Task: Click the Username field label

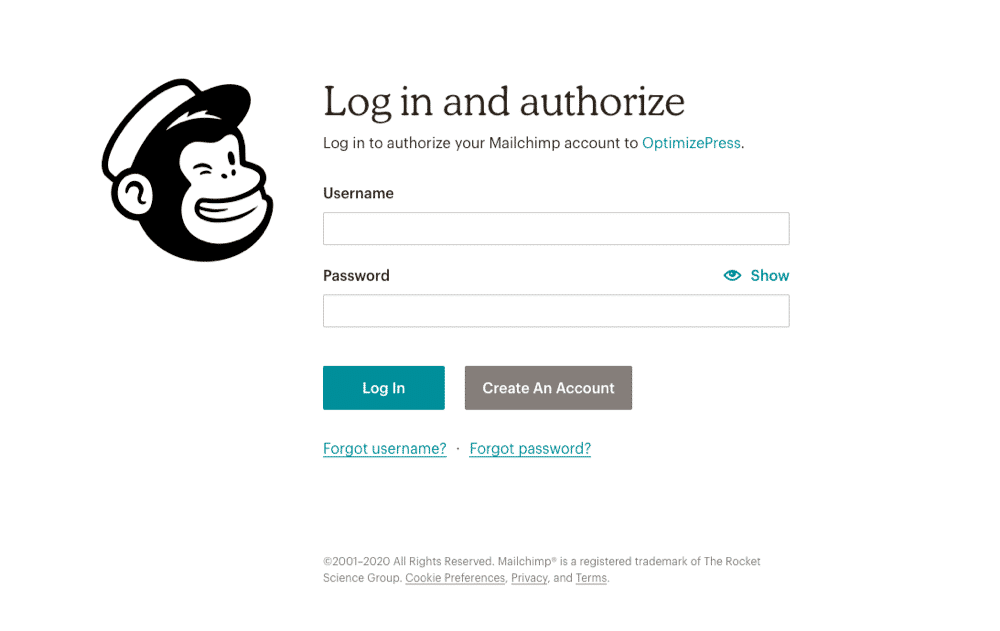Action: [358, 193]
